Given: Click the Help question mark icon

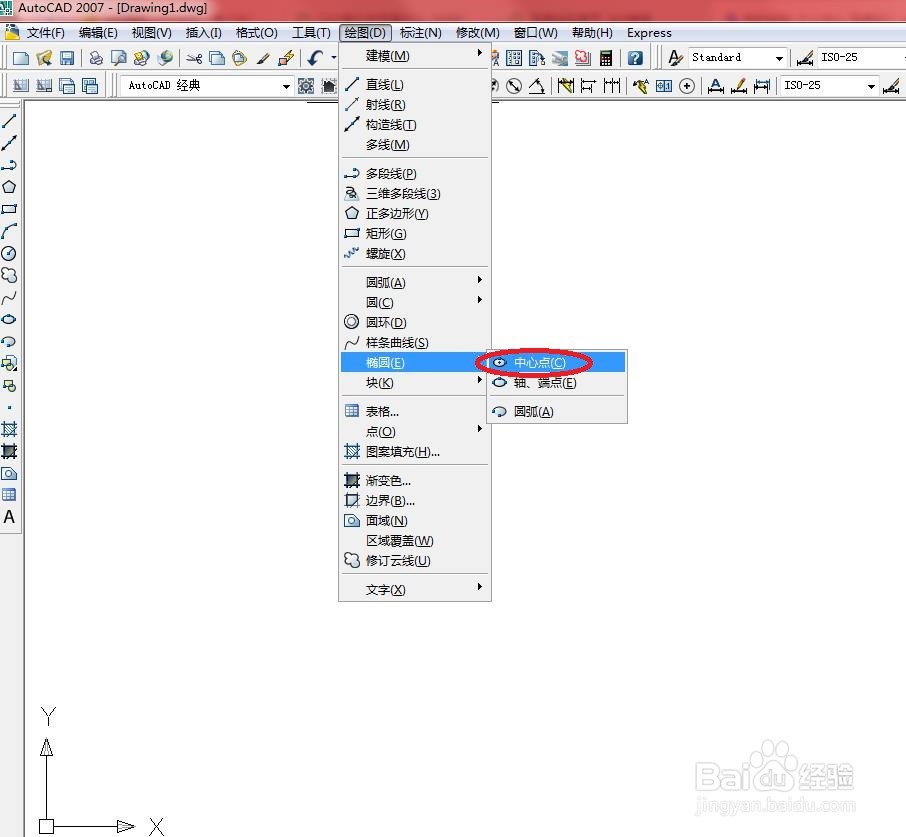Looking at the screenshot, I should click(634, 58).
